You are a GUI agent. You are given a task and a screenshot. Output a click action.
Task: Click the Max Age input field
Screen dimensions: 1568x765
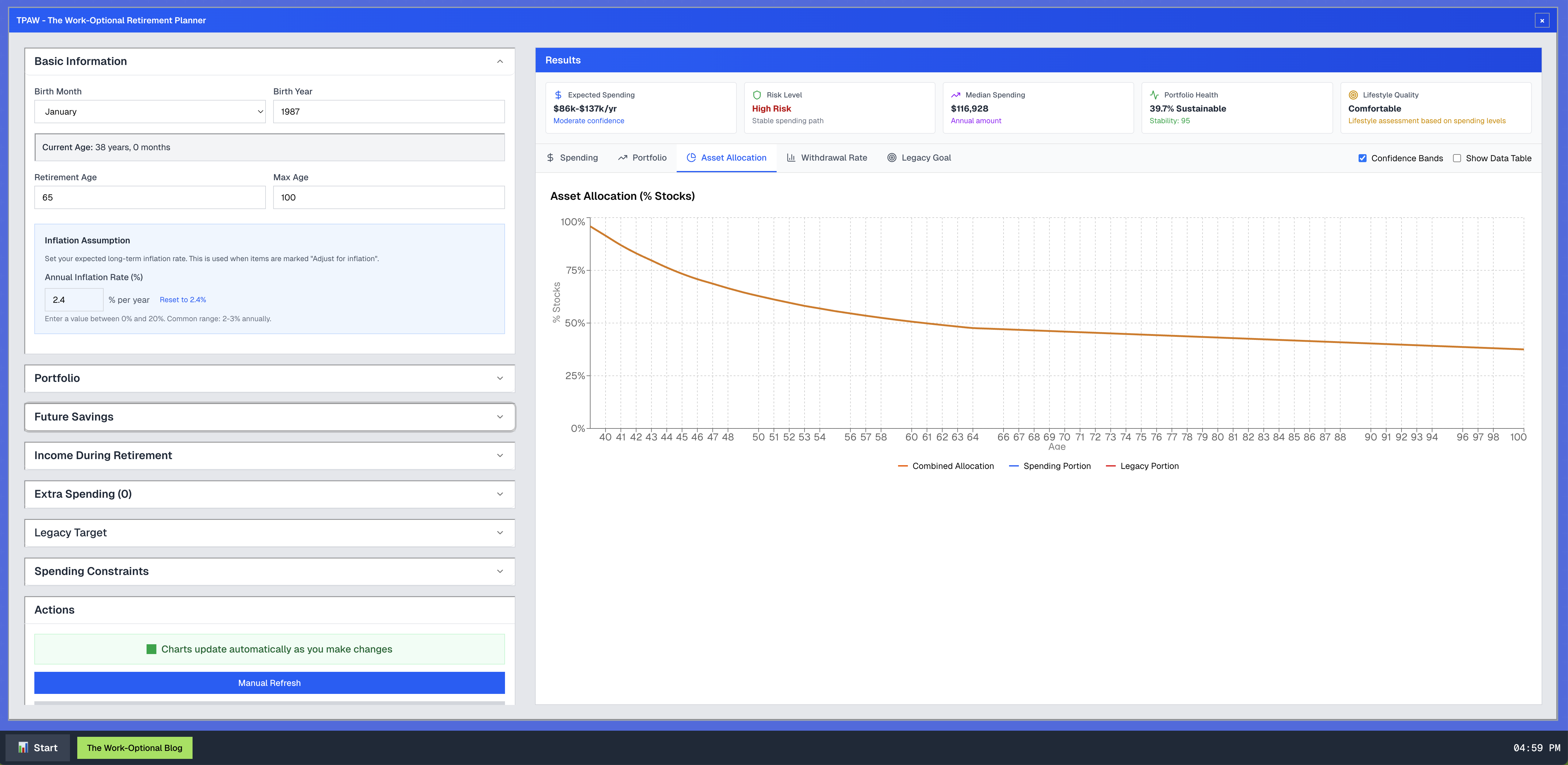(388, 198)
